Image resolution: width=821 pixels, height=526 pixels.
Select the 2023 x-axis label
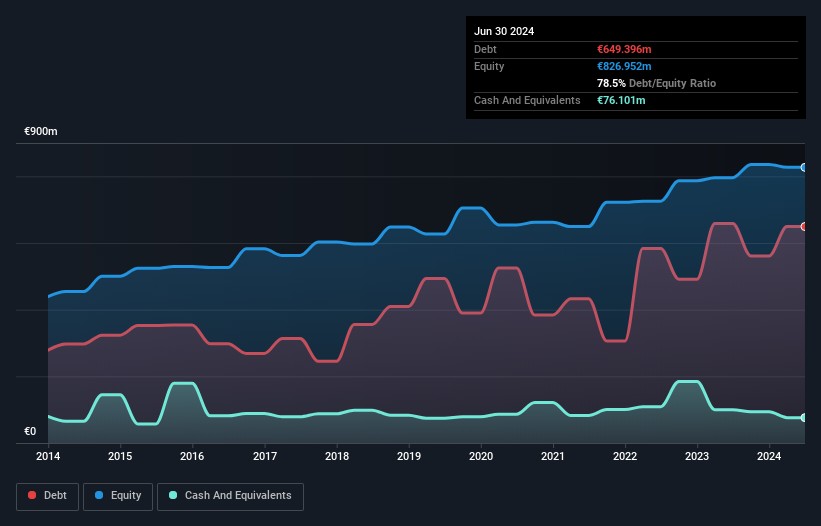(x=697, y=456)
